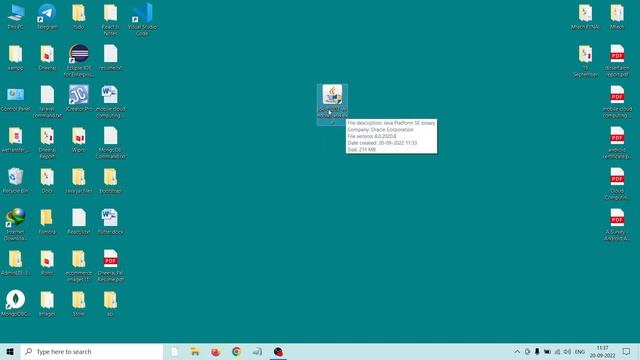Select the Recycle Bin icon

click(16, 180)
